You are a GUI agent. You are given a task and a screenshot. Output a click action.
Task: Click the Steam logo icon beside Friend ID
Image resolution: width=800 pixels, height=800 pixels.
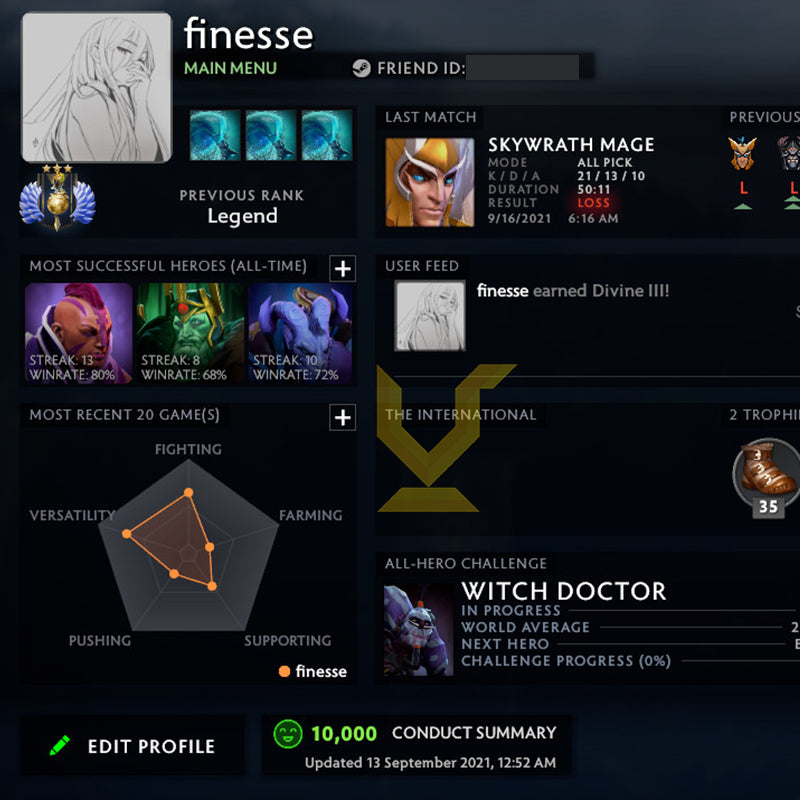click(361, 68)
